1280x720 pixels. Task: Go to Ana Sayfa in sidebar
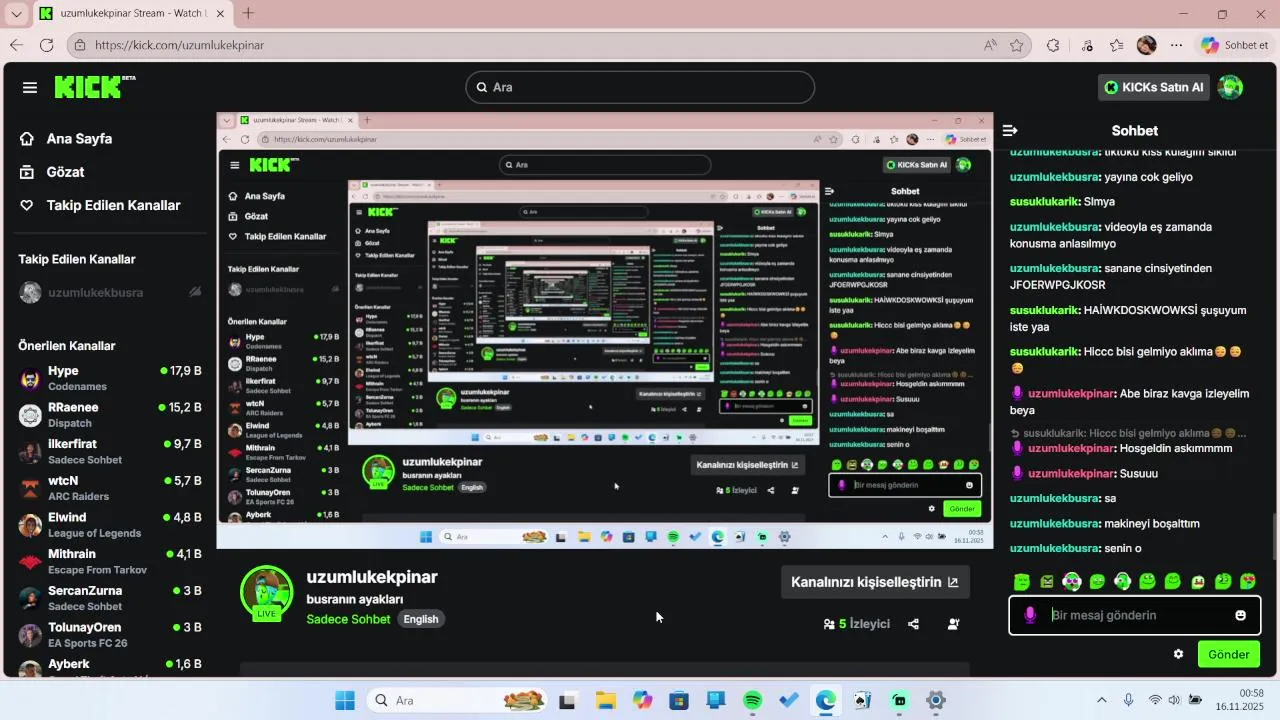click(x=66, y=139)
